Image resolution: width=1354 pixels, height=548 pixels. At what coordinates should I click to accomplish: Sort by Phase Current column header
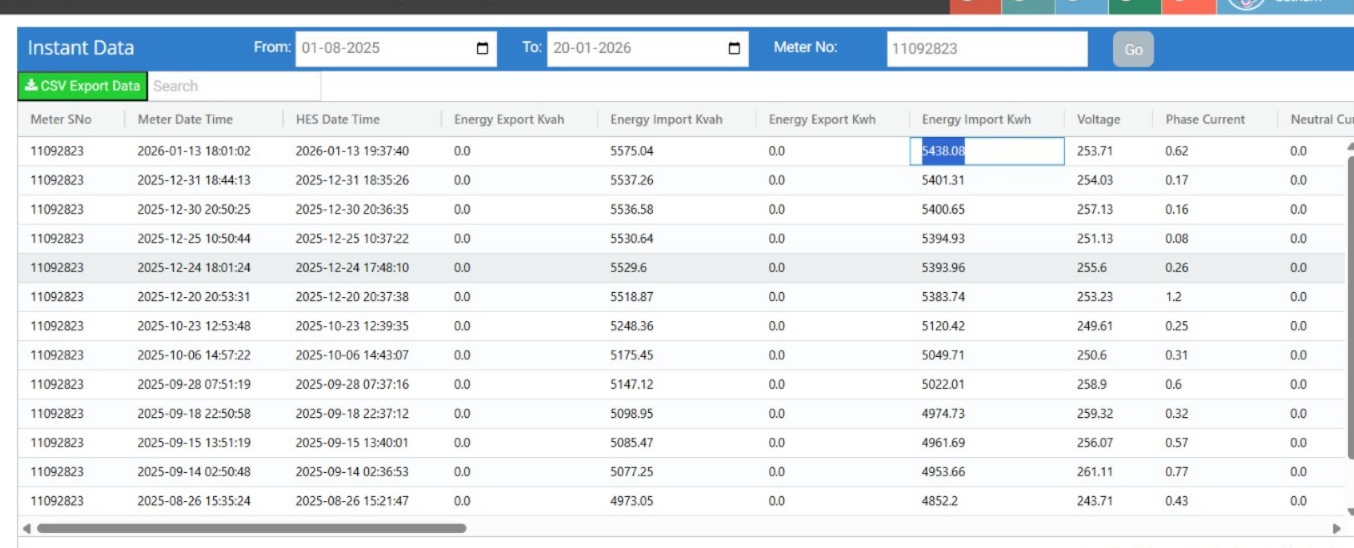click(1205, 119)
